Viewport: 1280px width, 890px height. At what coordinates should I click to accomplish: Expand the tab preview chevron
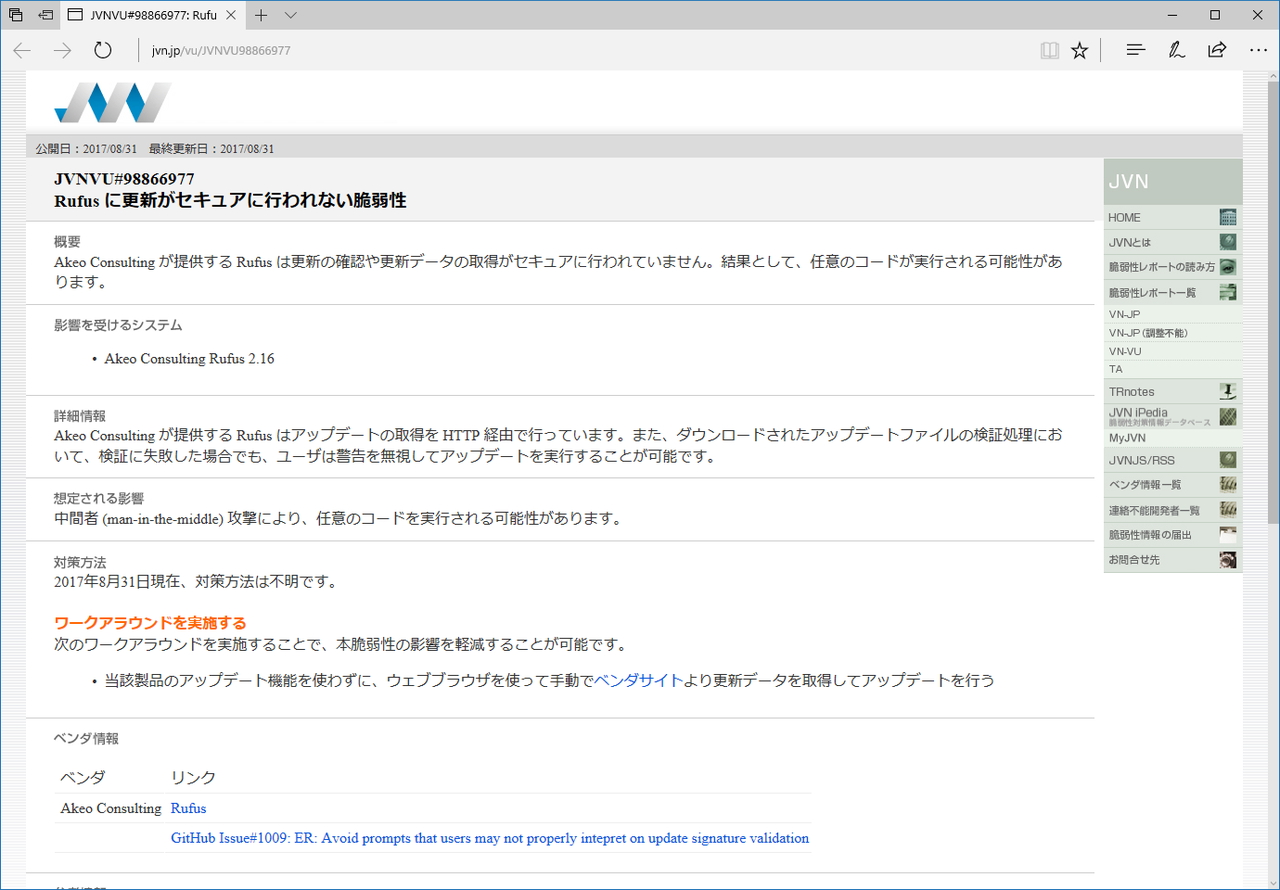coord(290,15)
